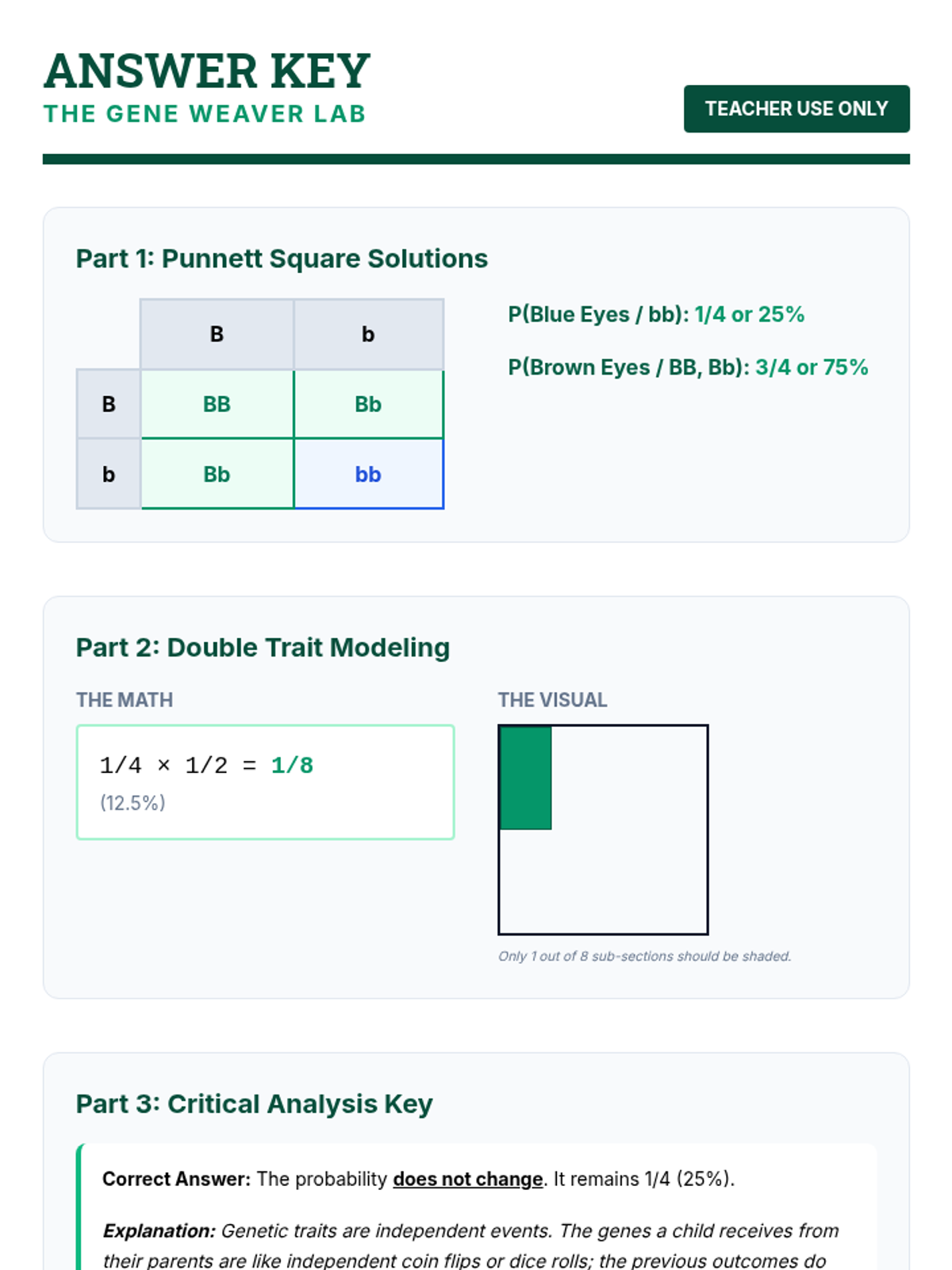Image resolution: width=952 pixels, height=1270 pixels.
Task: Click the lowercase b row header
Action: click(x=109, y=474)
